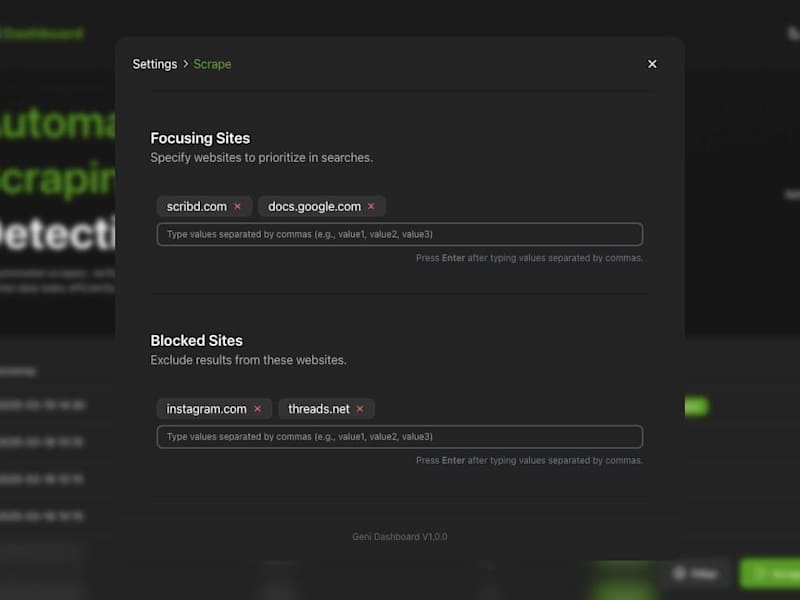Click the Focusing Sites heading
Screen dimensions: 800x600
pyautogui.click(x=200, y=138)
